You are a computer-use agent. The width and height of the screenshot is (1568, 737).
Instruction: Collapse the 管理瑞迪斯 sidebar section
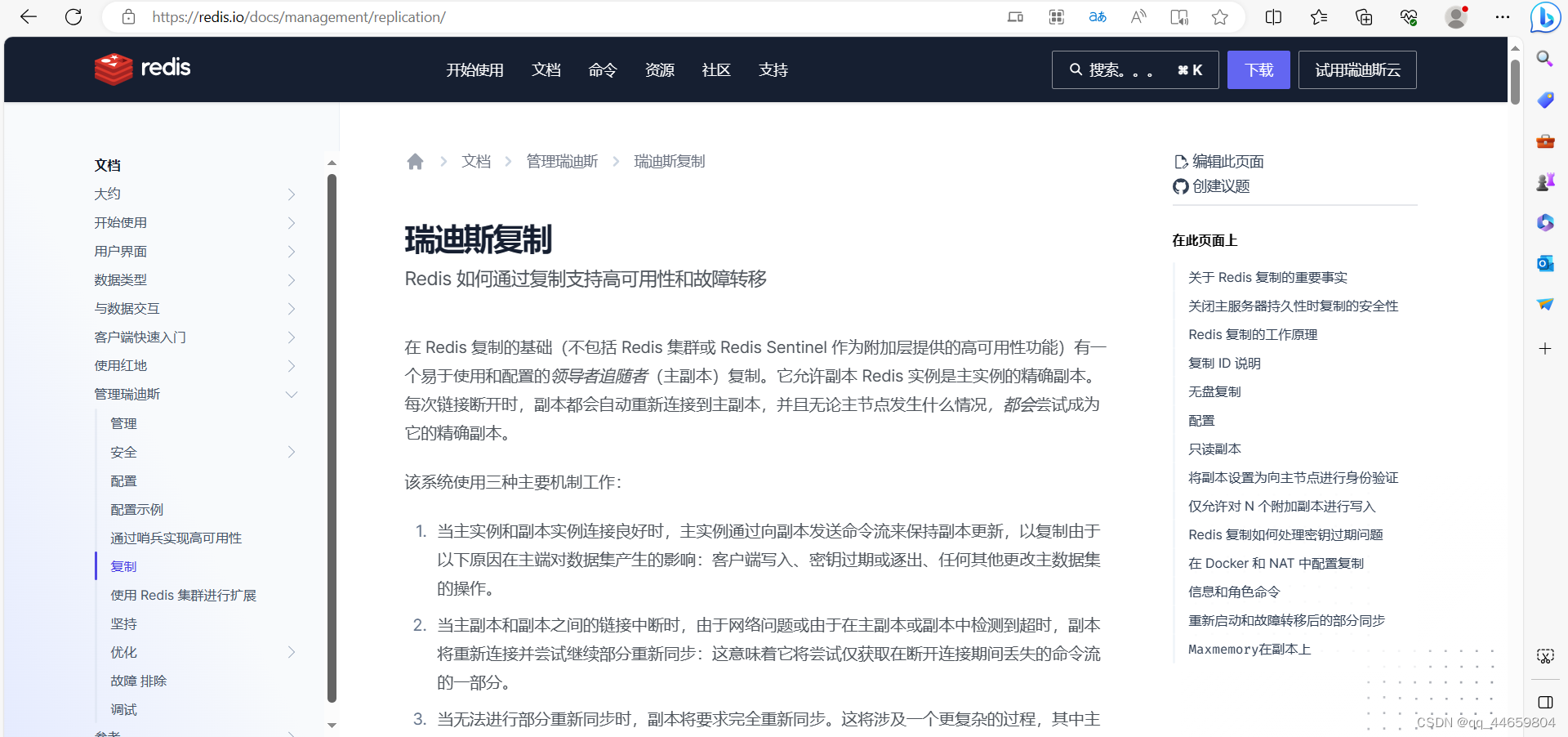pyautogui.click(x=292, y=395)
